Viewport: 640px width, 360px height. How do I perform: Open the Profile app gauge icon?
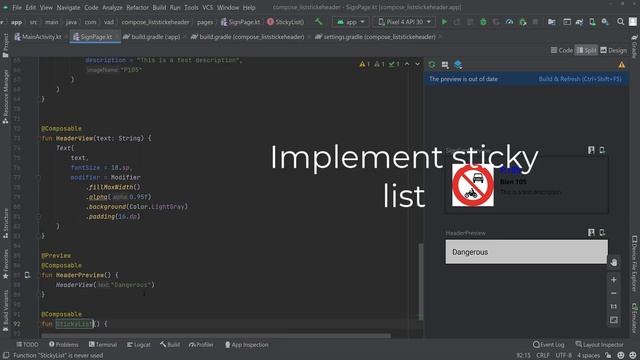point(509,22)
